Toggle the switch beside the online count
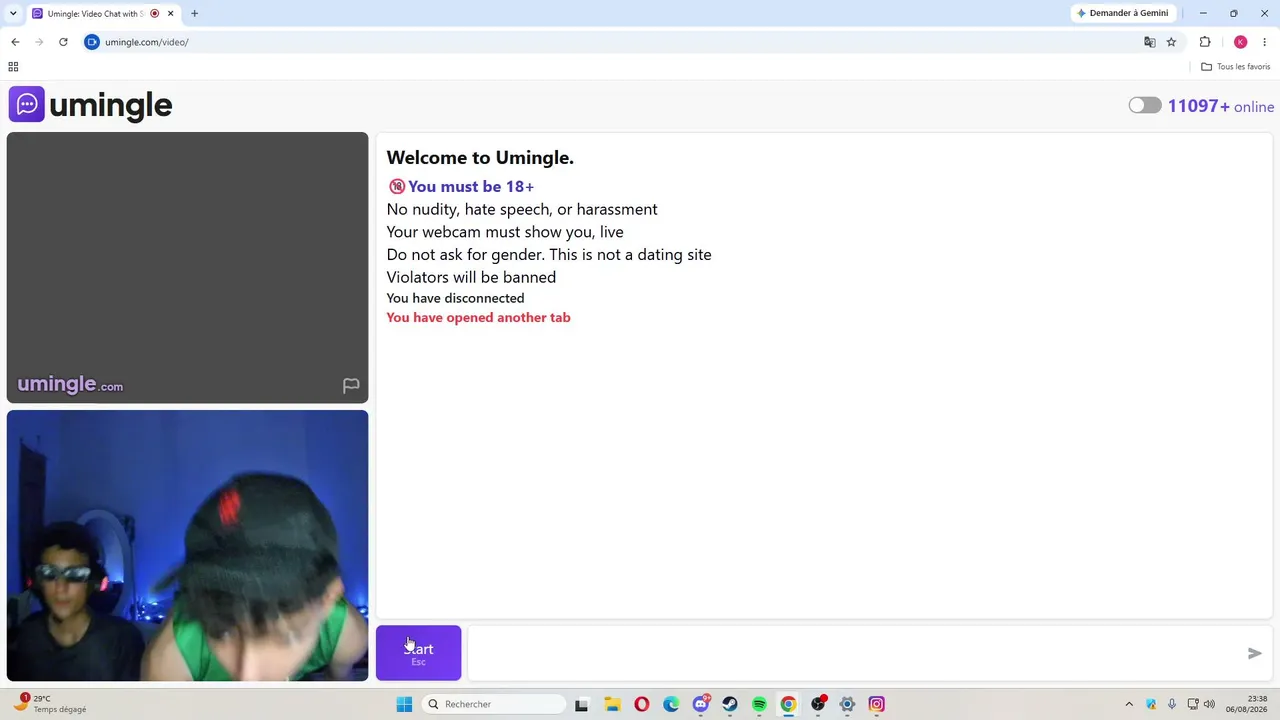Viewport: 1280px width, 720px height. point(1145,106)
